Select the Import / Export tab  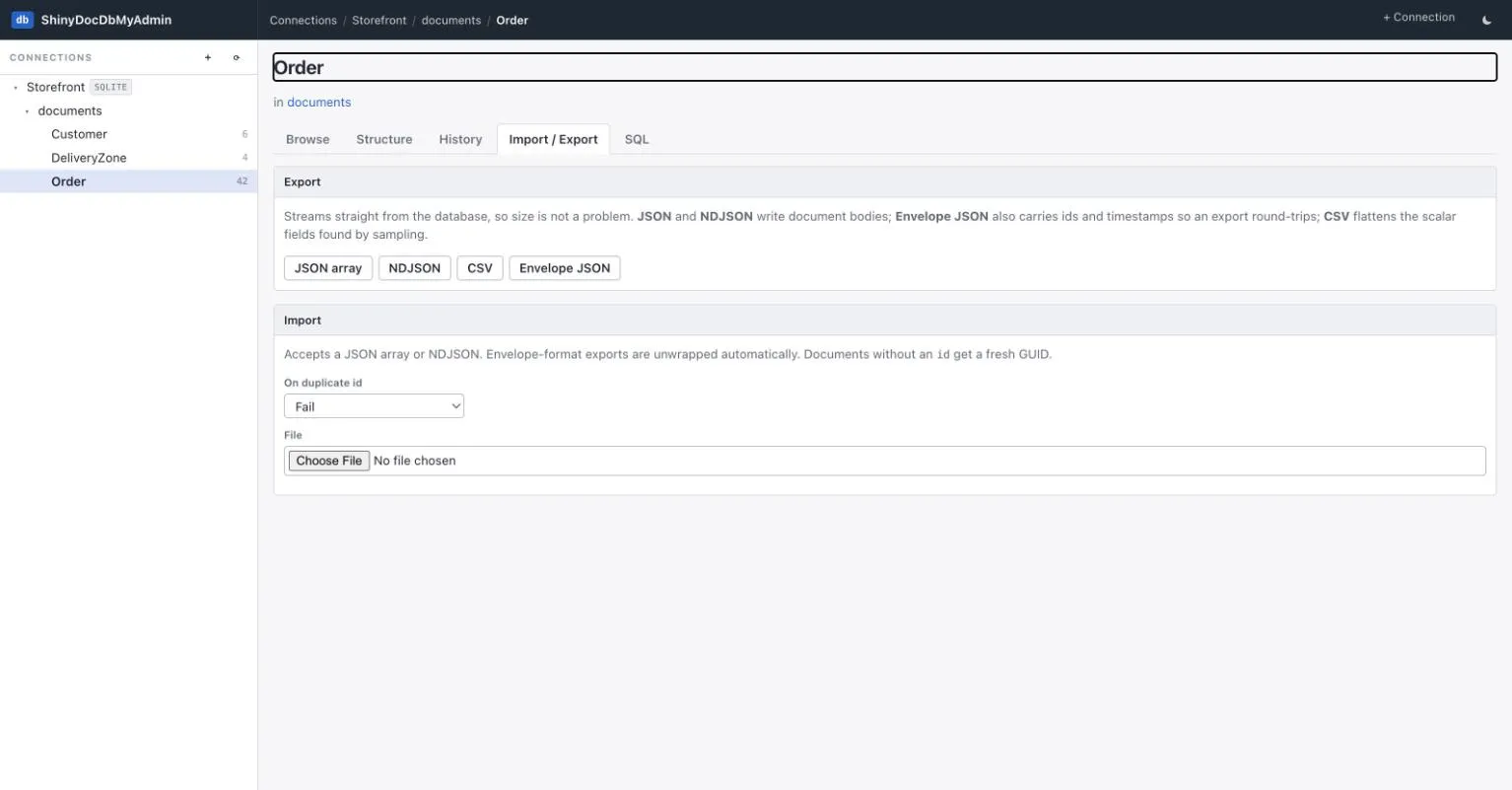click(553, 139)
